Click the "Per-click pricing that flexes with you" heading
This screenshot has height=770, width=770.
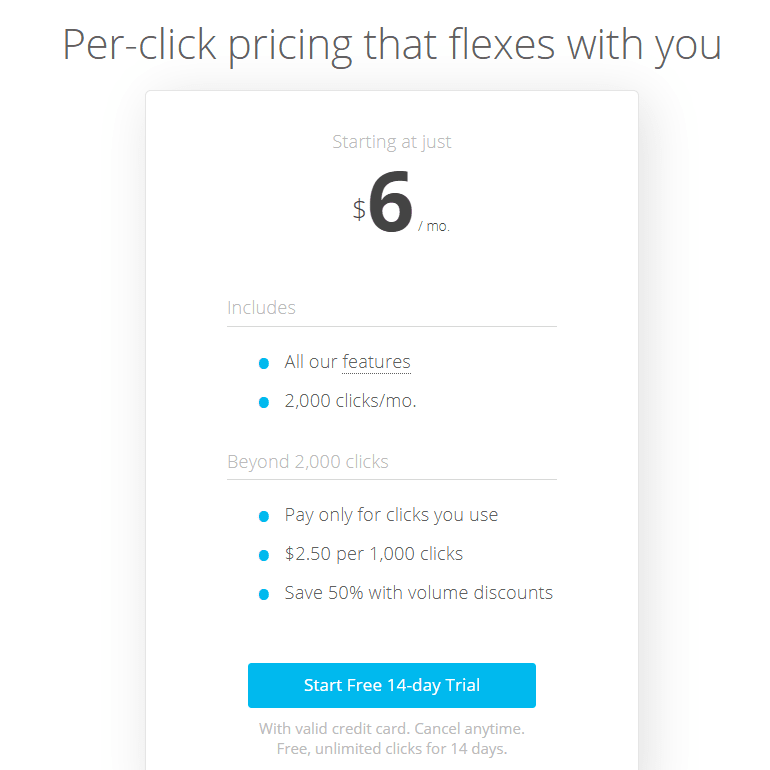click(x=392, y=45)
